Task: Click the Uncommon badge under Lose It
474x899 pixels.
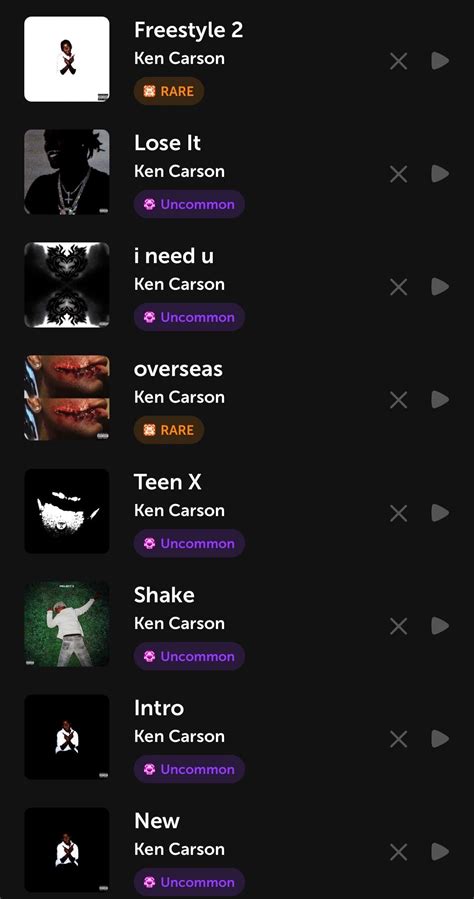Action: pos(189,204)
